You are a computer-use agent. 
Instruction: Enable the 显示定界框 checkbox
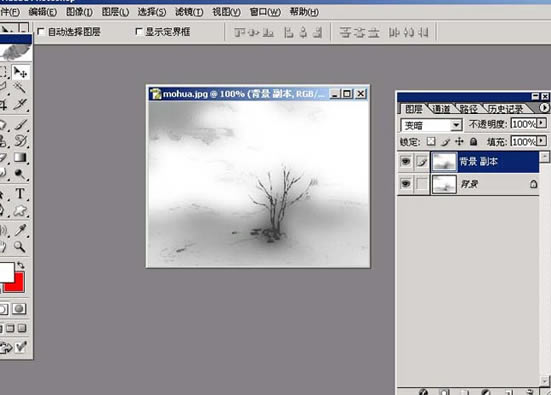click(x=139, y=32)
